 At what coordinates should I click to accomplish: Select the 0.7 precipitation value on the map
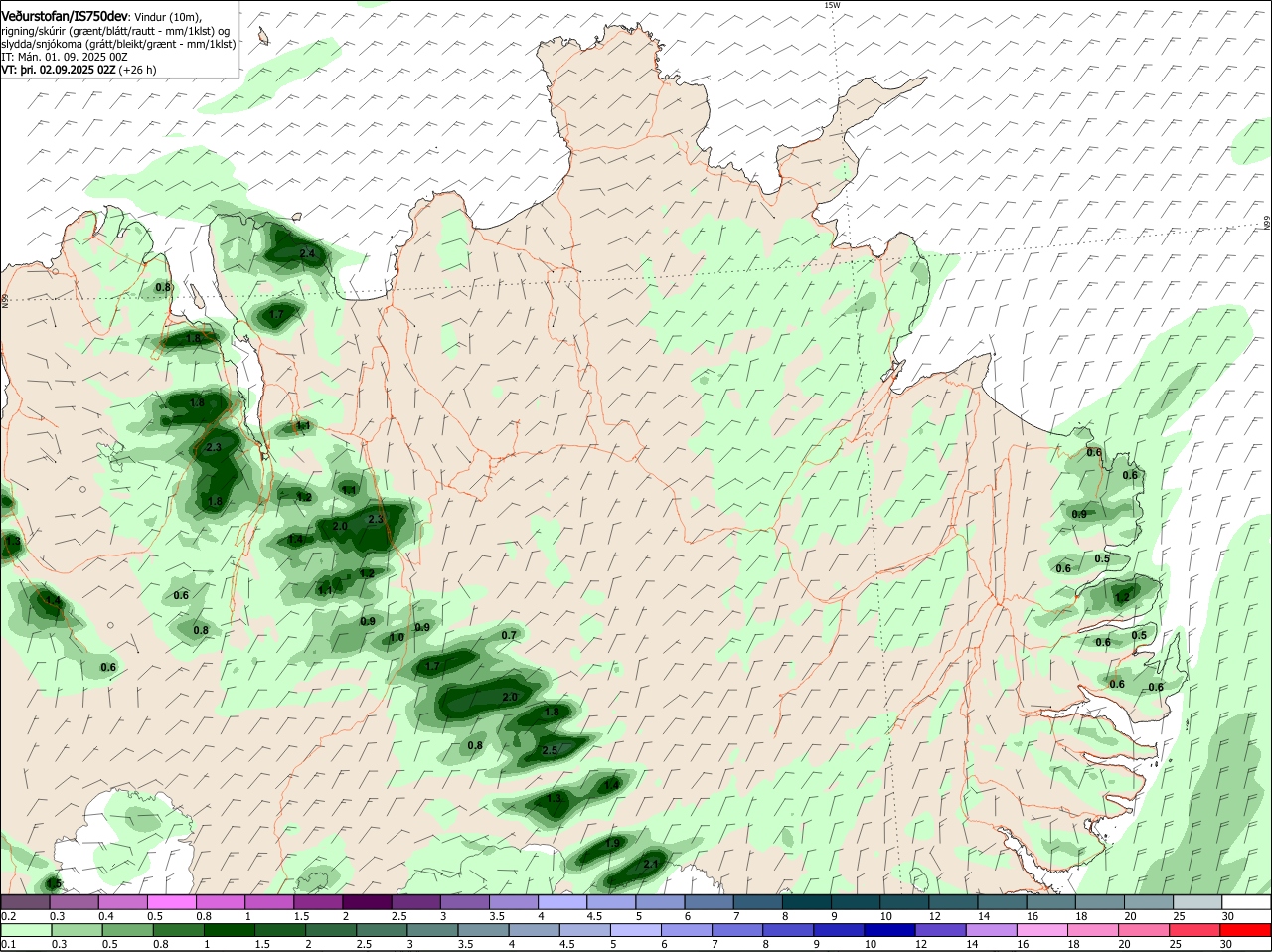(x=509, y=635)
